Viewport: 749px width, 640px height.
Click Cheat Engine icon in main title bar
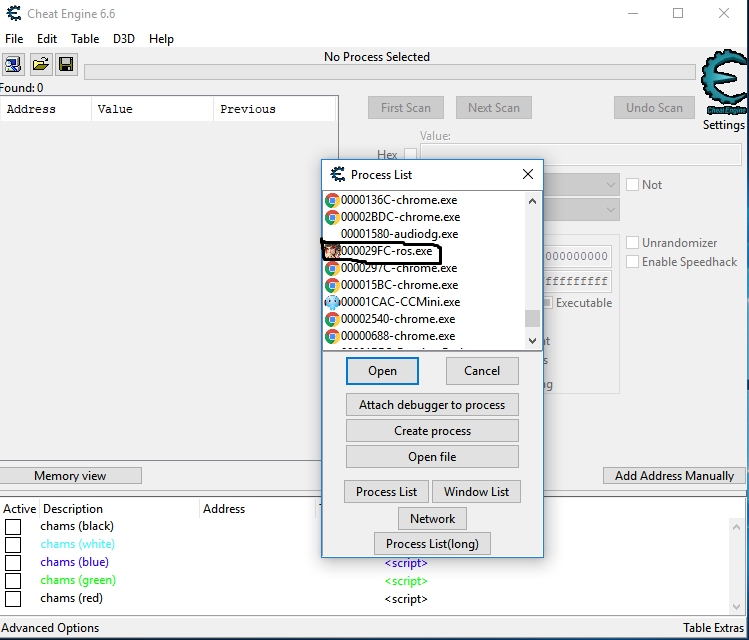14,13
